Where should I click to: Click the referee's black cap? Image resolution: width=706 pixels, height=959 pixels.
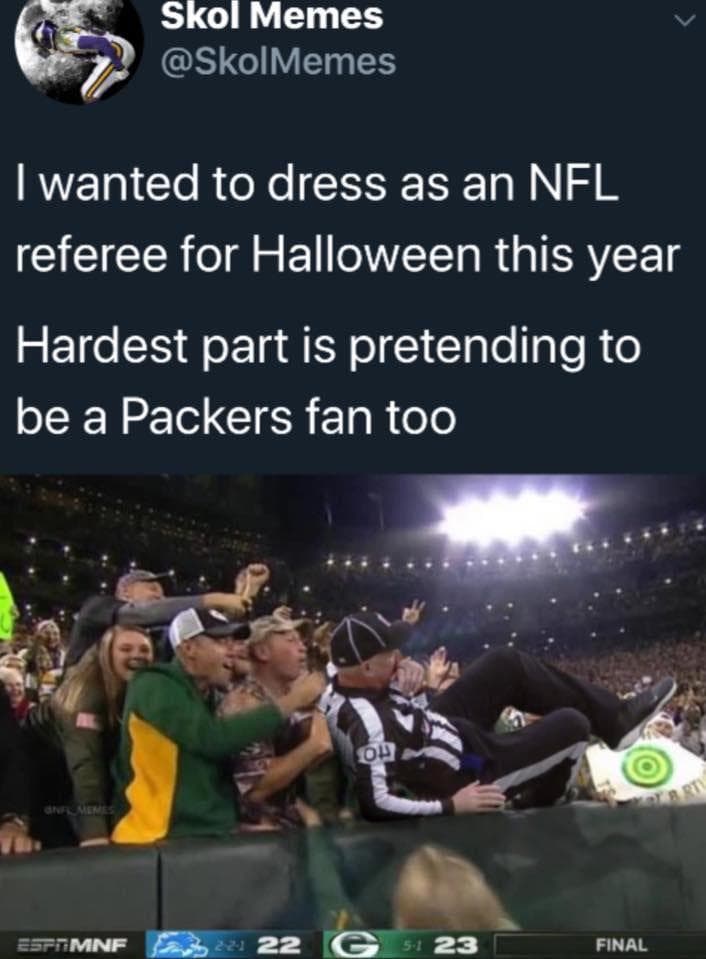[366, 640]
